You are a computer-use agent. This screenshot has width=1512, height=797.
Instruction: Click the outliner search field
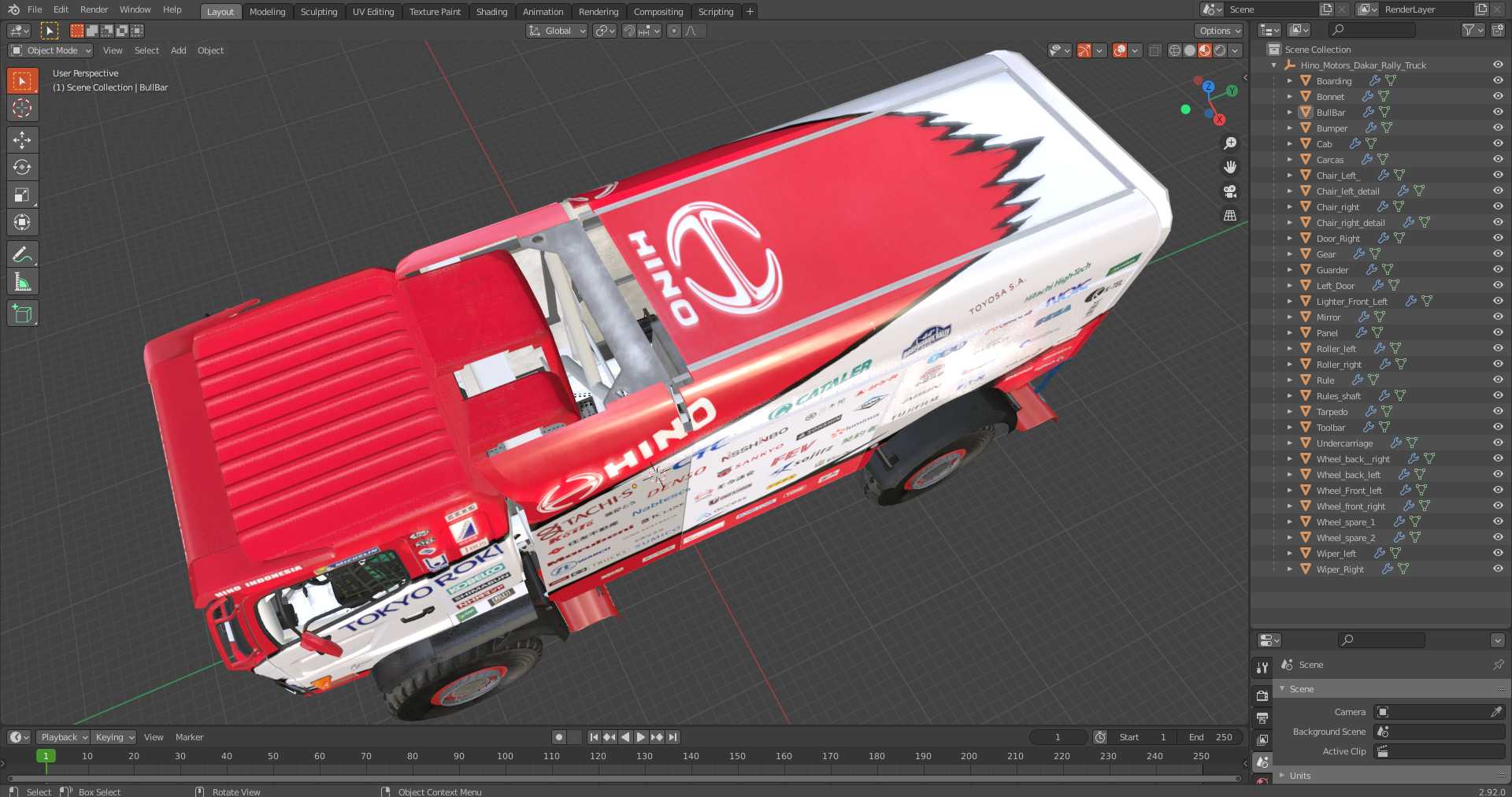pyautogui.click(x=1372, y=30)
